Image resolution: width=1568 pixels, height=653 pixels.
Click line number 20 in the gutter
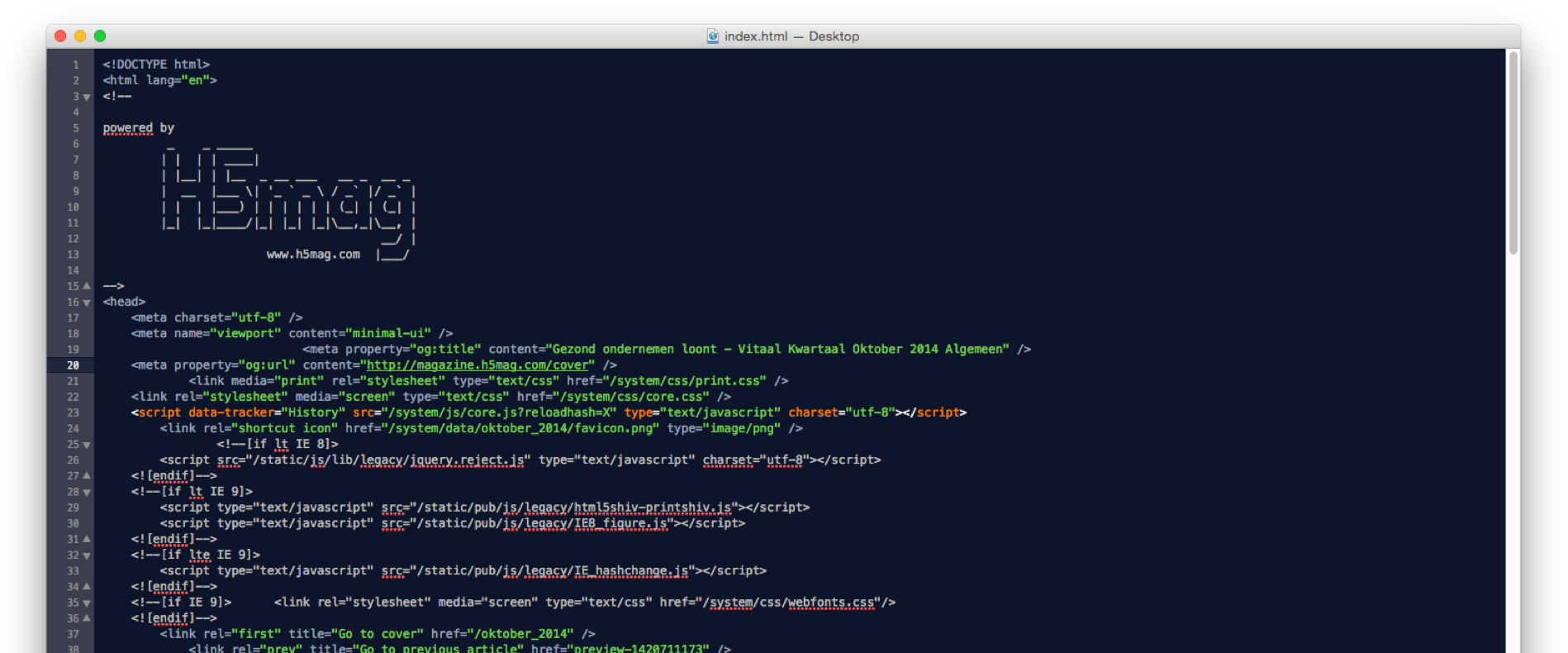point(74,365)
